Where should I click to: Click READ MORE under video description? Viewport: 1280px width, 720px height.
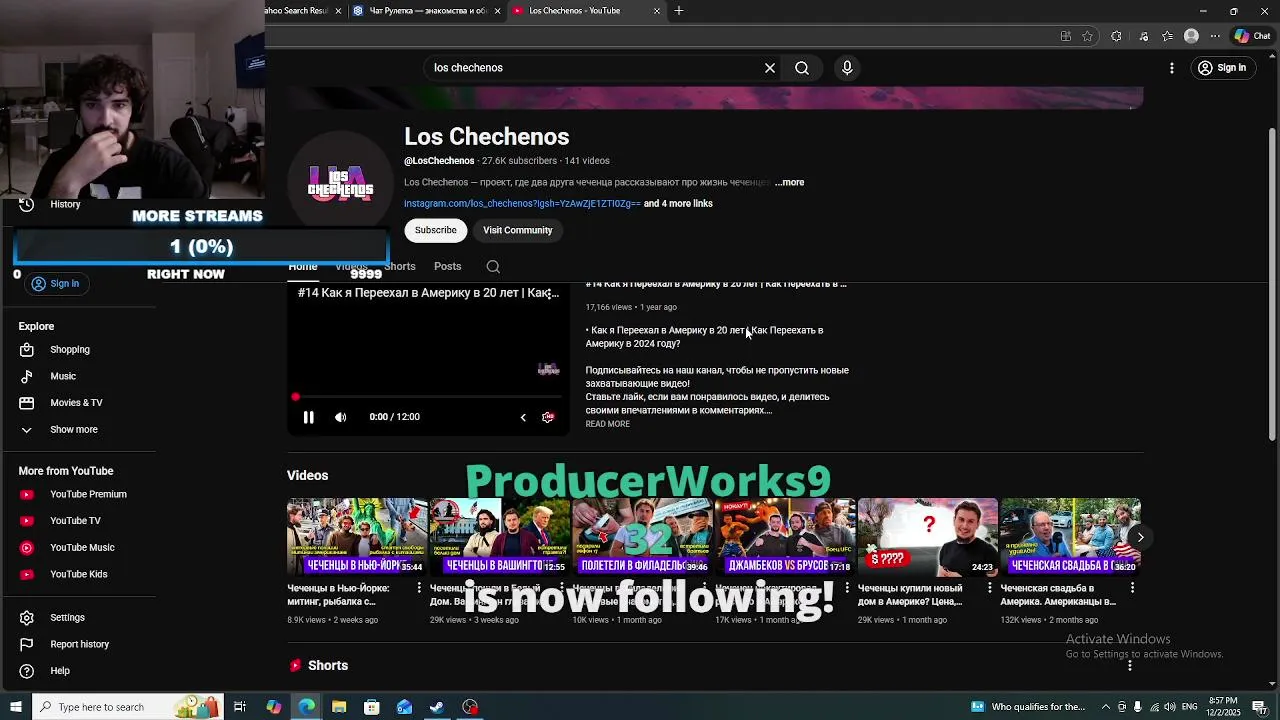point(608,424)
